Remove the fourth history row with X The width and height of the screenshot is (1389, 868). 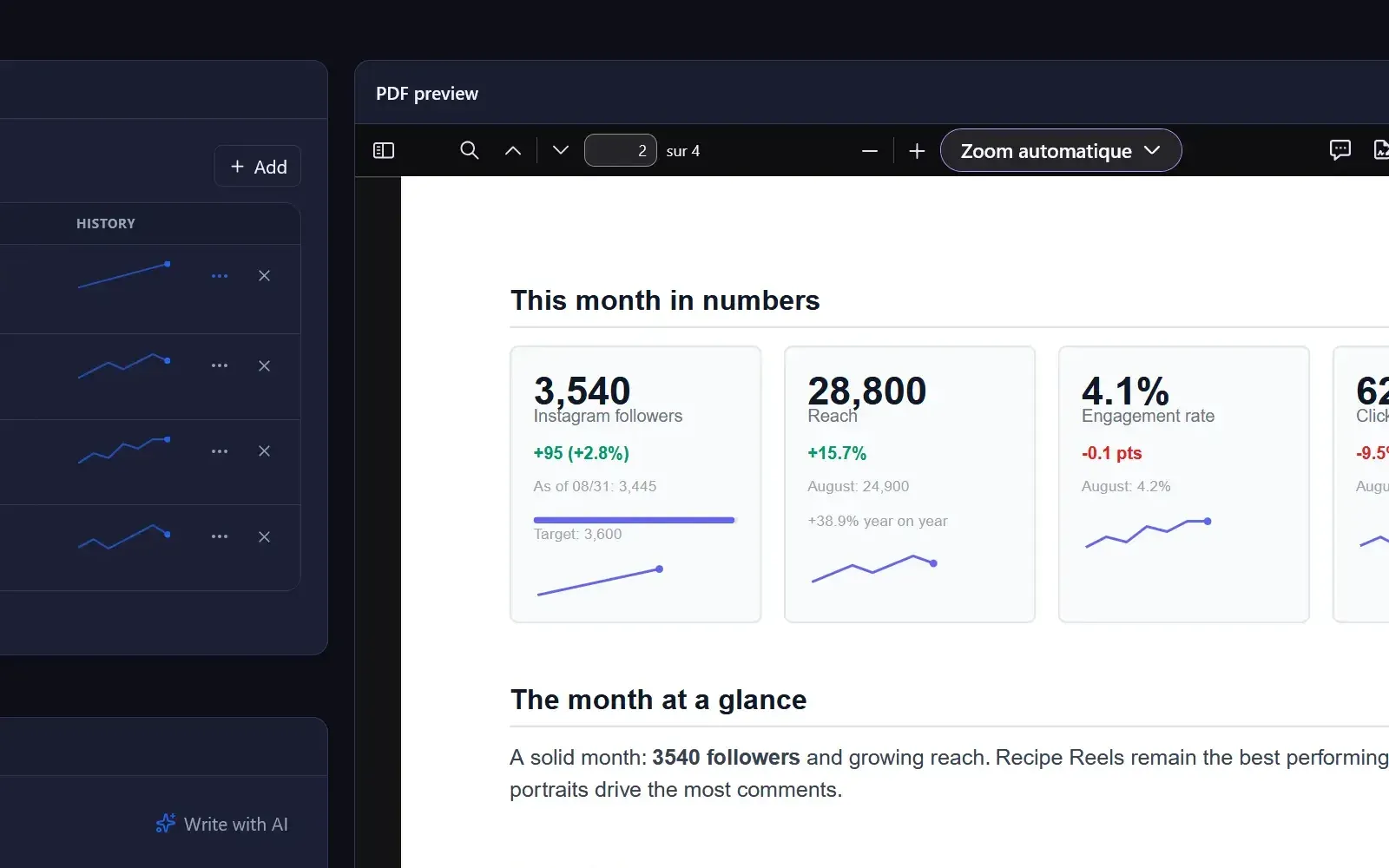tap(265, 537)
